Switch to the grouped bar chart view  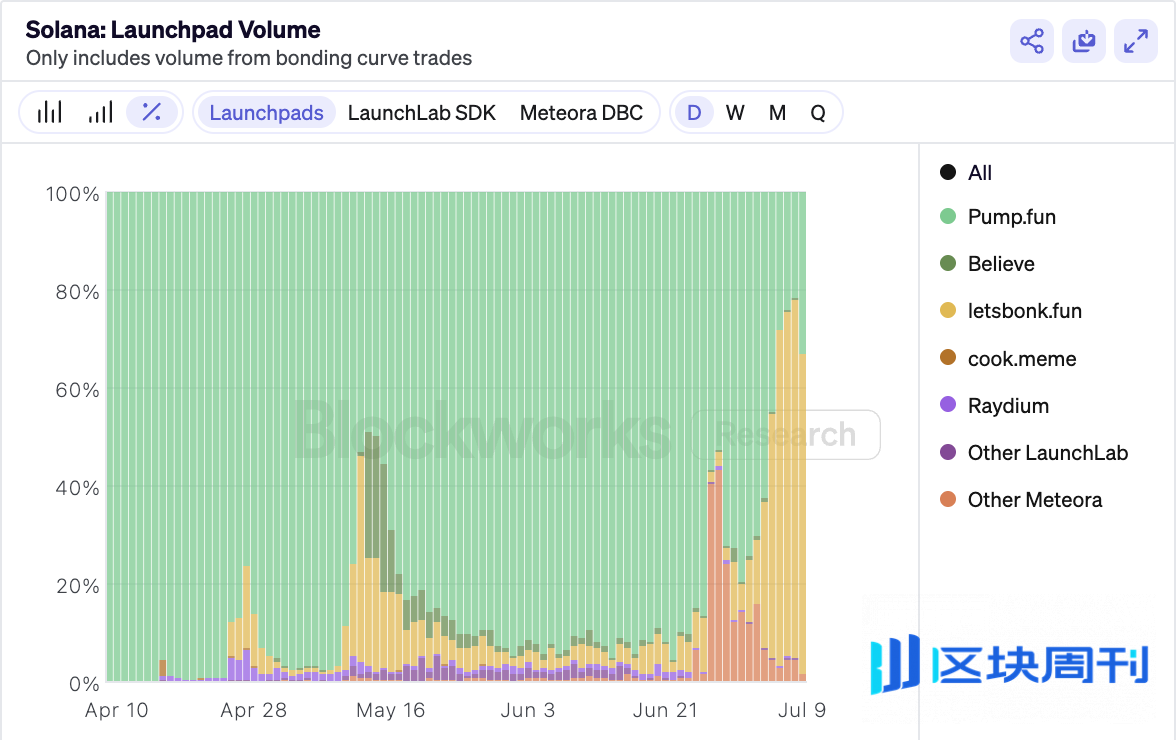[x=50, y=112]
